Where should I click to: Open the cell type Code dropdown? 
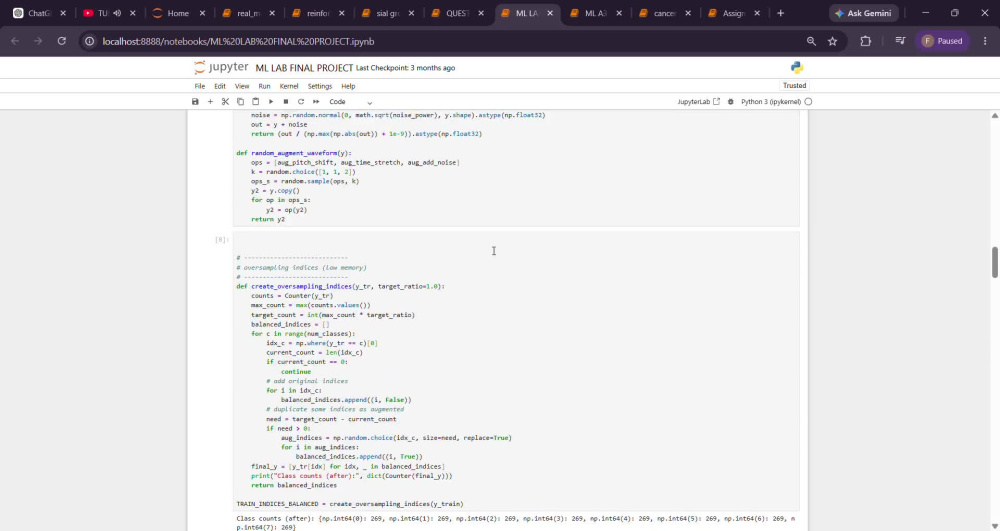click(350, 102)
